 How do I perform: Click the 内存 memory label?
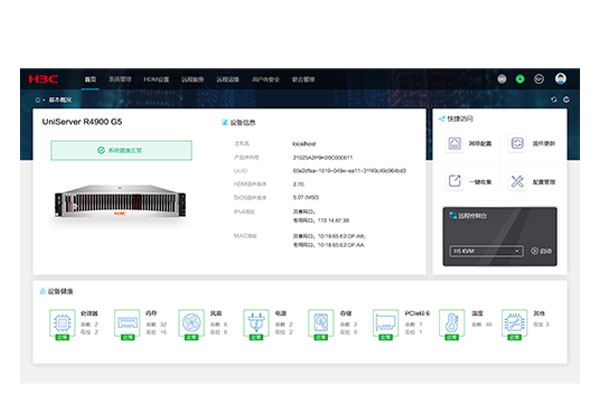(x=151, y=313)
